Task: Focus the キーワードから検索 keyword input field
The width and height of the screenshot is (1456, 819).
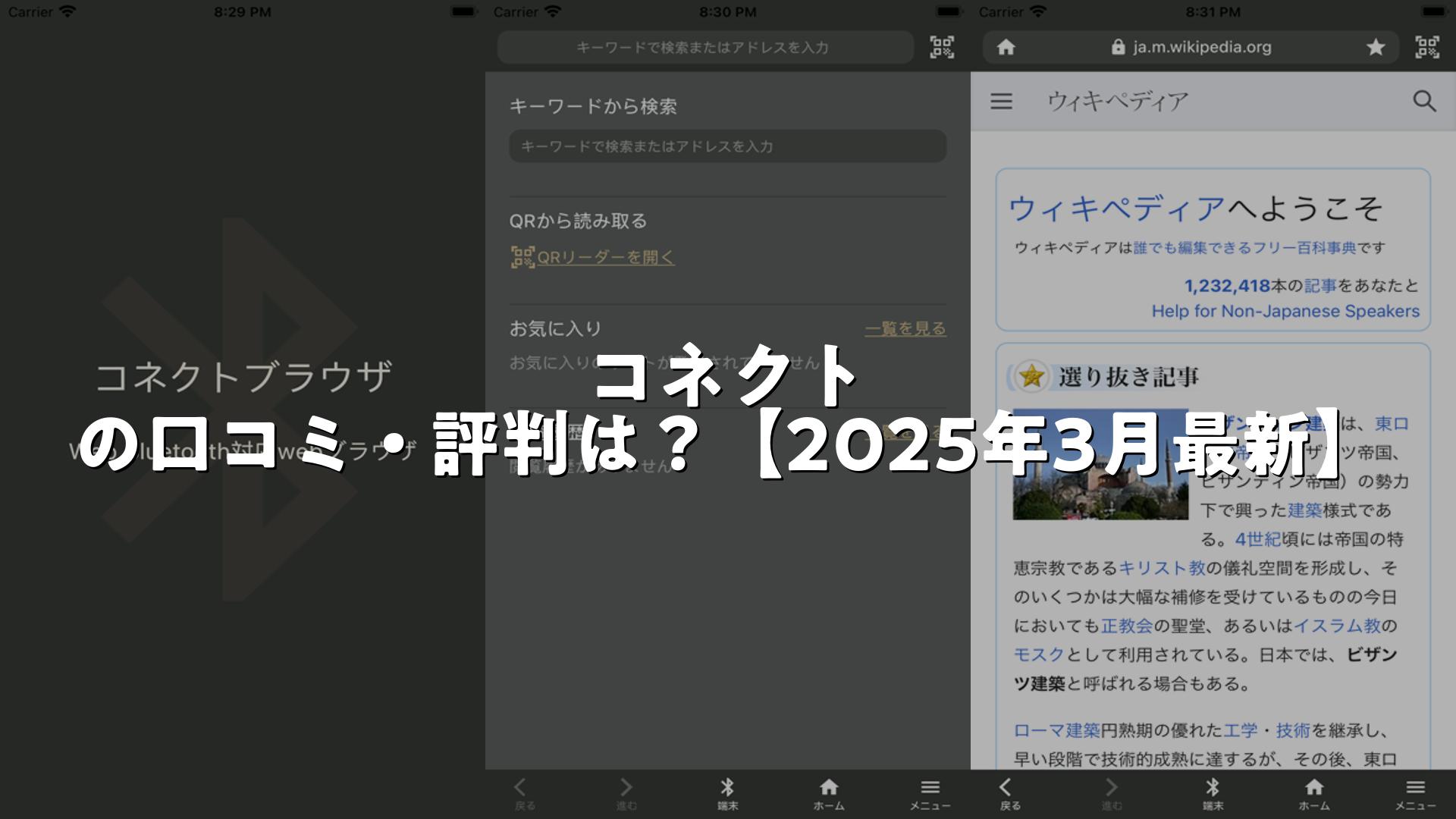Action: click(x=727, y=146)
